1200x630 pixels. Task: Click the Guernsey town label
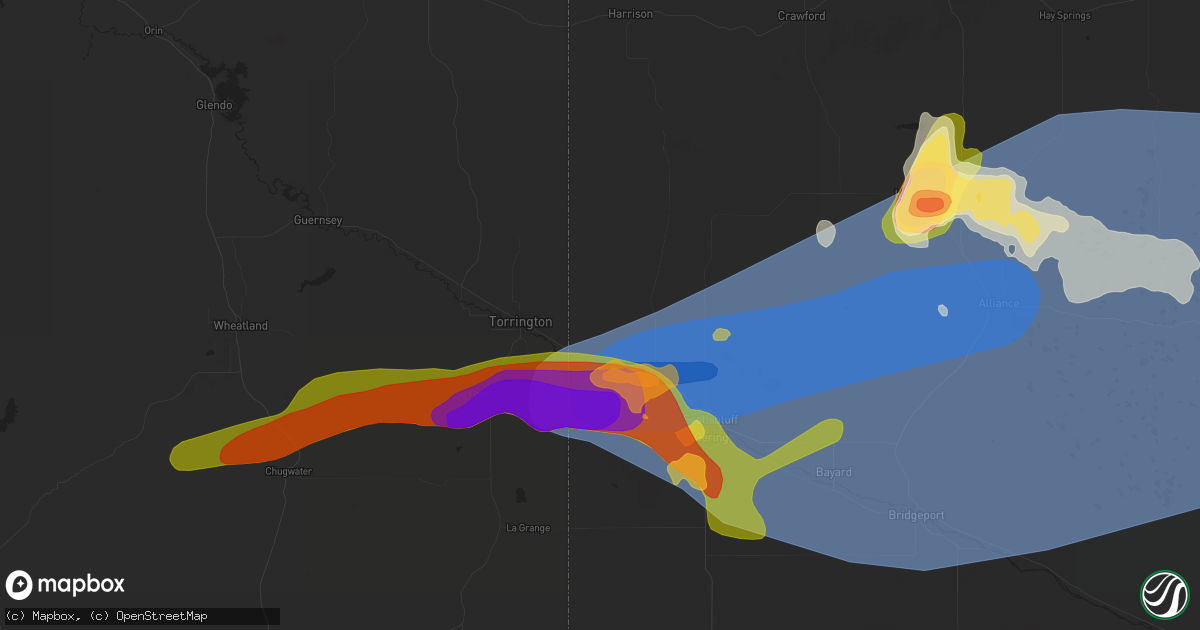(318, 220)
